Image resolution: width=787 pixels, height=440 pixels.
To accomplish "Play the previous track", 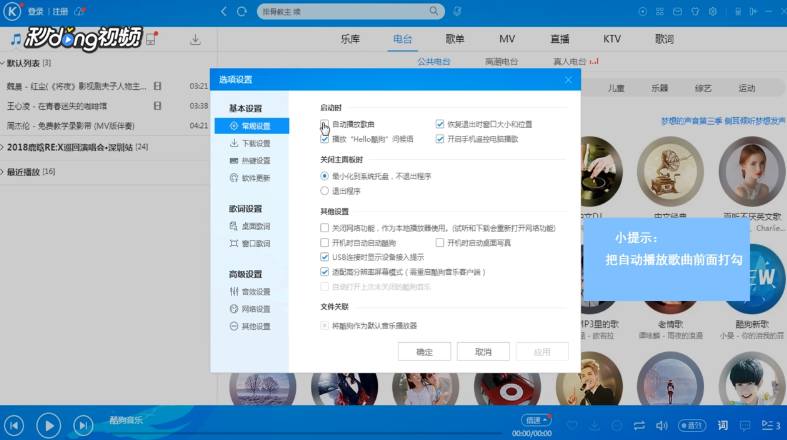I will click(14, 425).
